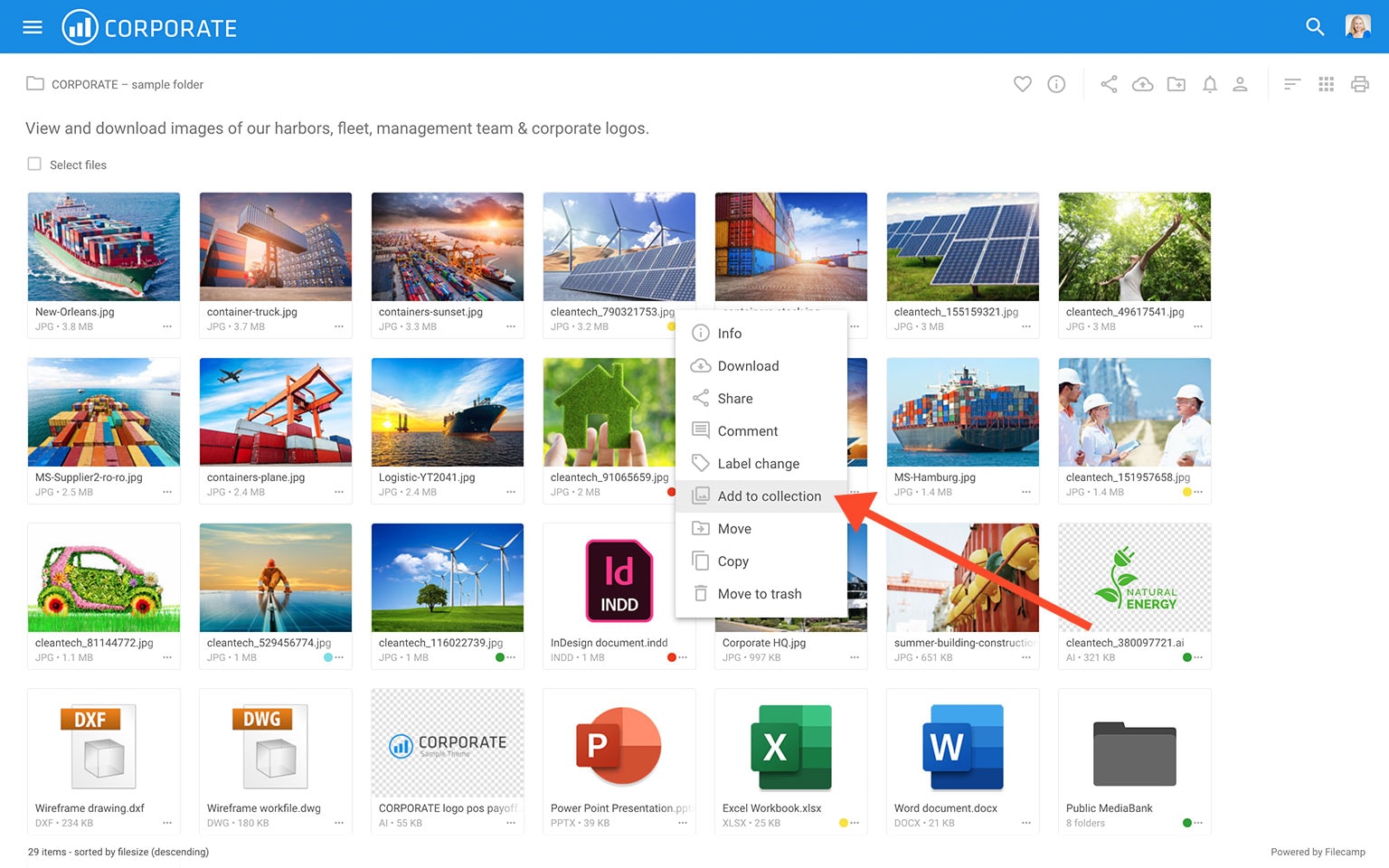Choose Move in the context menu

pyautogui.click(x=761, y=528)
